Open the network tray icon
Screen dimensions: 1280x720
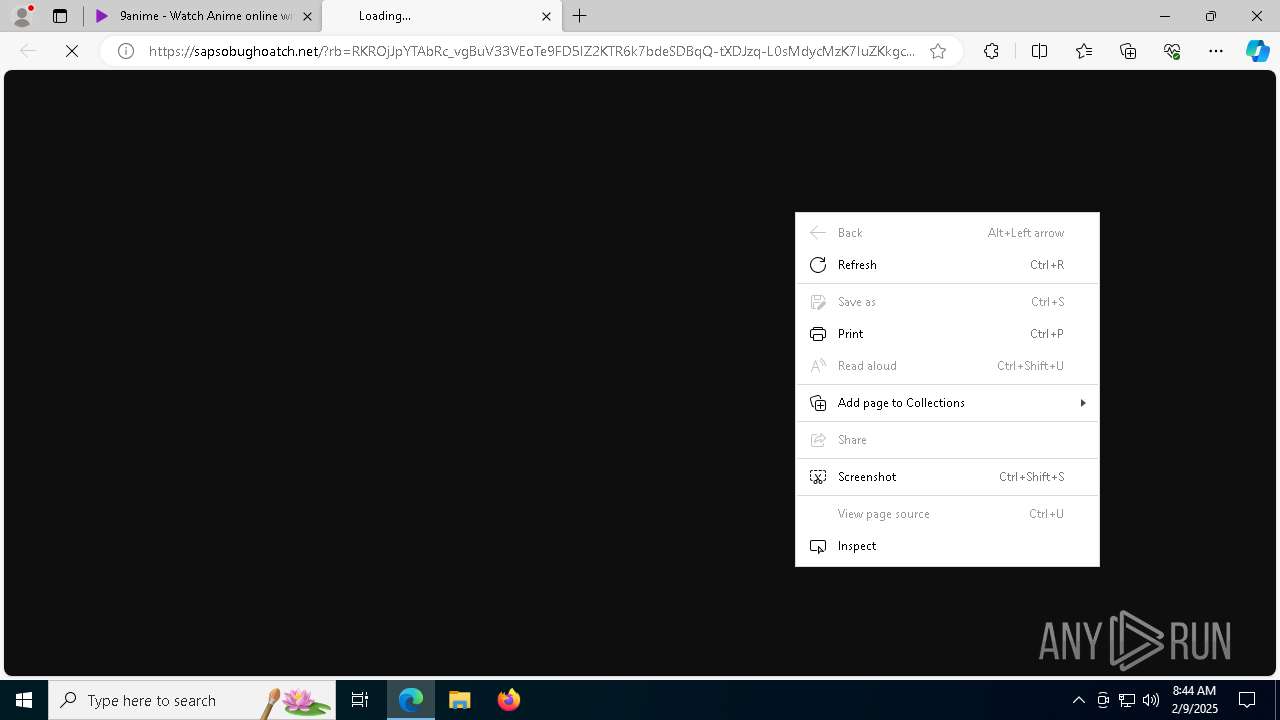(1127, 700)
